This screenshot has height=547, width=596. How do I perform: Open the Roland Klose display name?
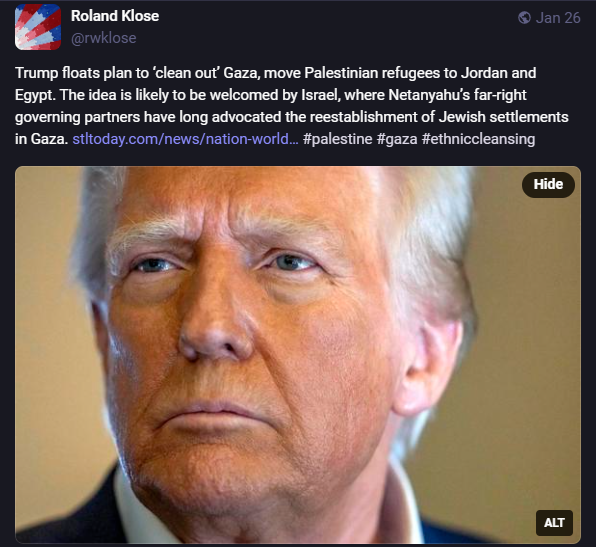pyautogui.click(x=115, y=16)
